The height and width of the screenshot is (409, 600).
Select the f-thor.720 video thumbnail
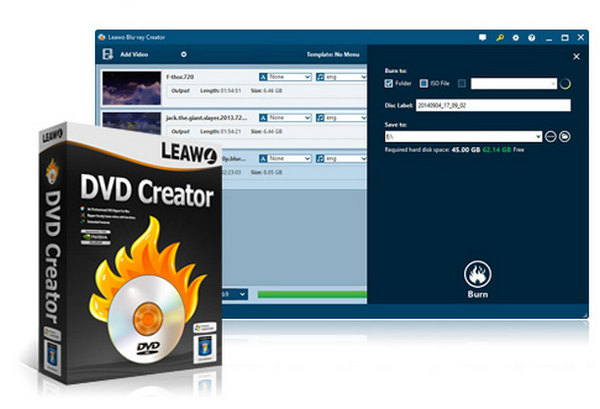[132, 88]
